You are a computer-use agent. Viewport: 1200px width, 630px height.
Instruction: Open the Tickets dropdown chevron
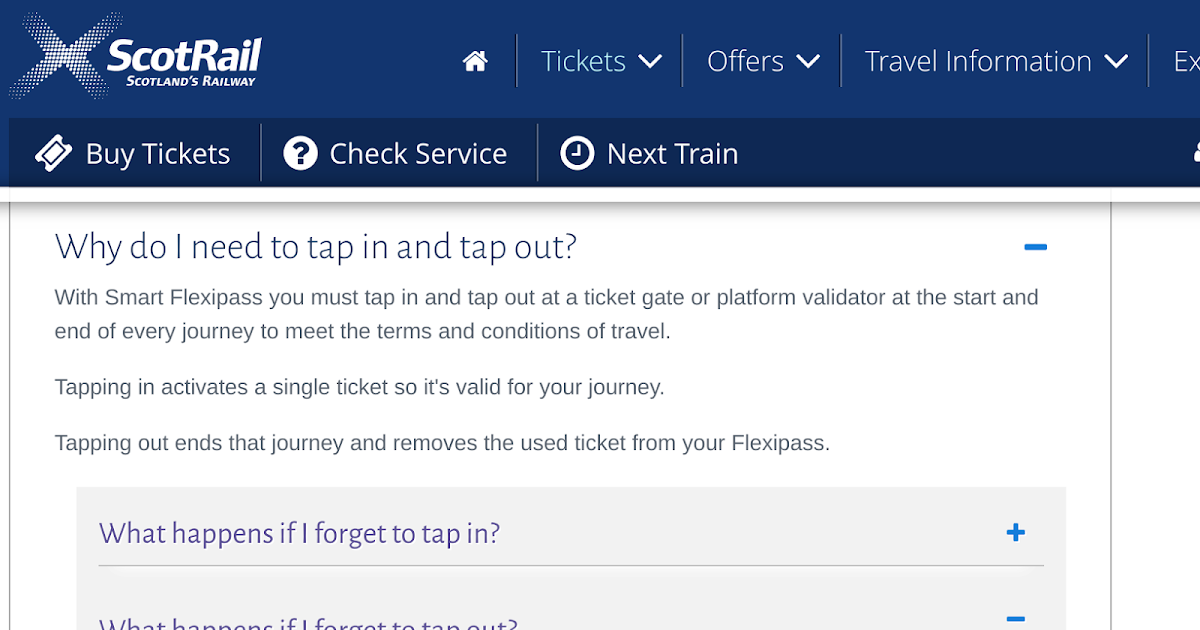(651, 61)
